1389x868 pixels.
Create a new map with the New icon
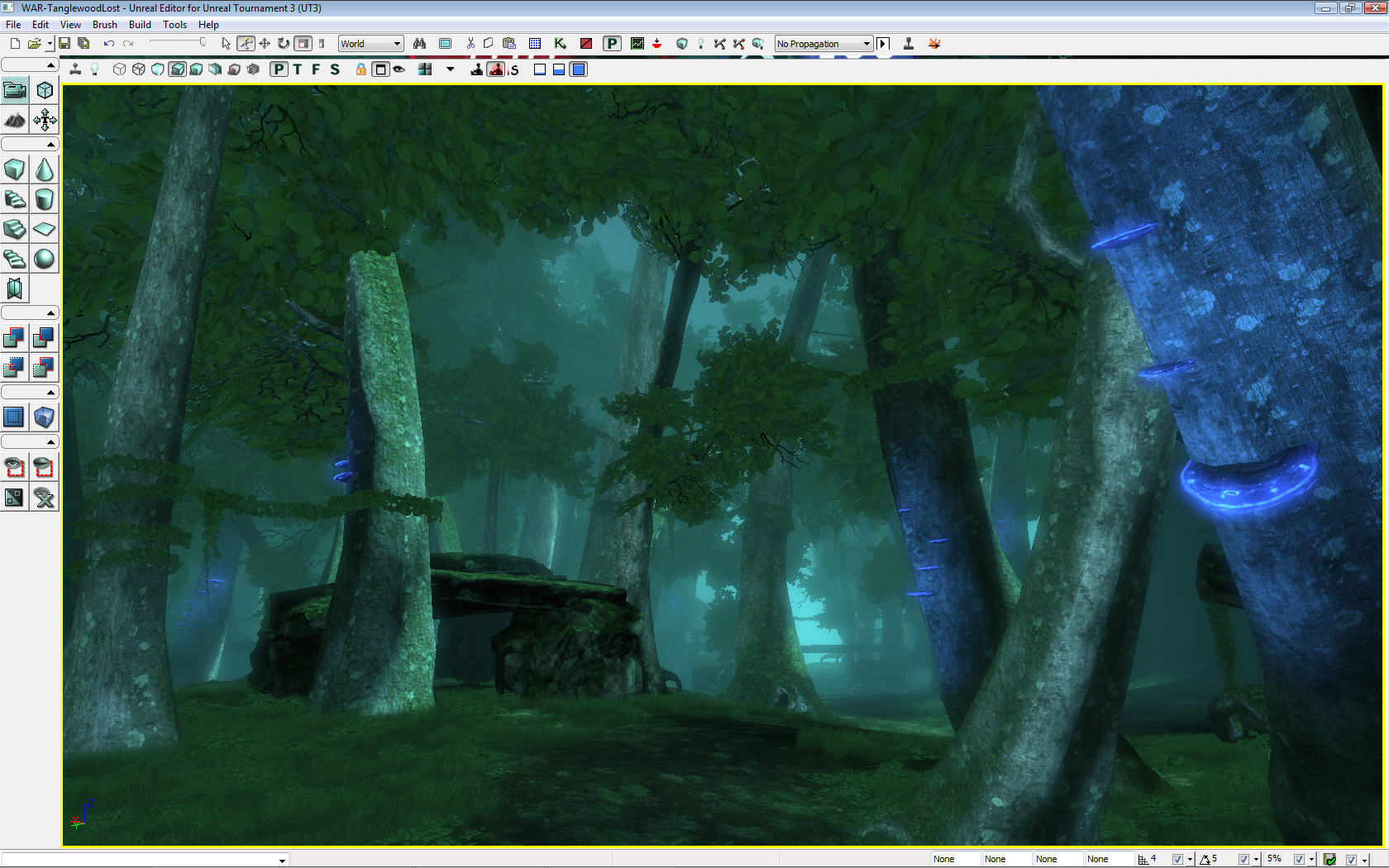coord(15,44)
